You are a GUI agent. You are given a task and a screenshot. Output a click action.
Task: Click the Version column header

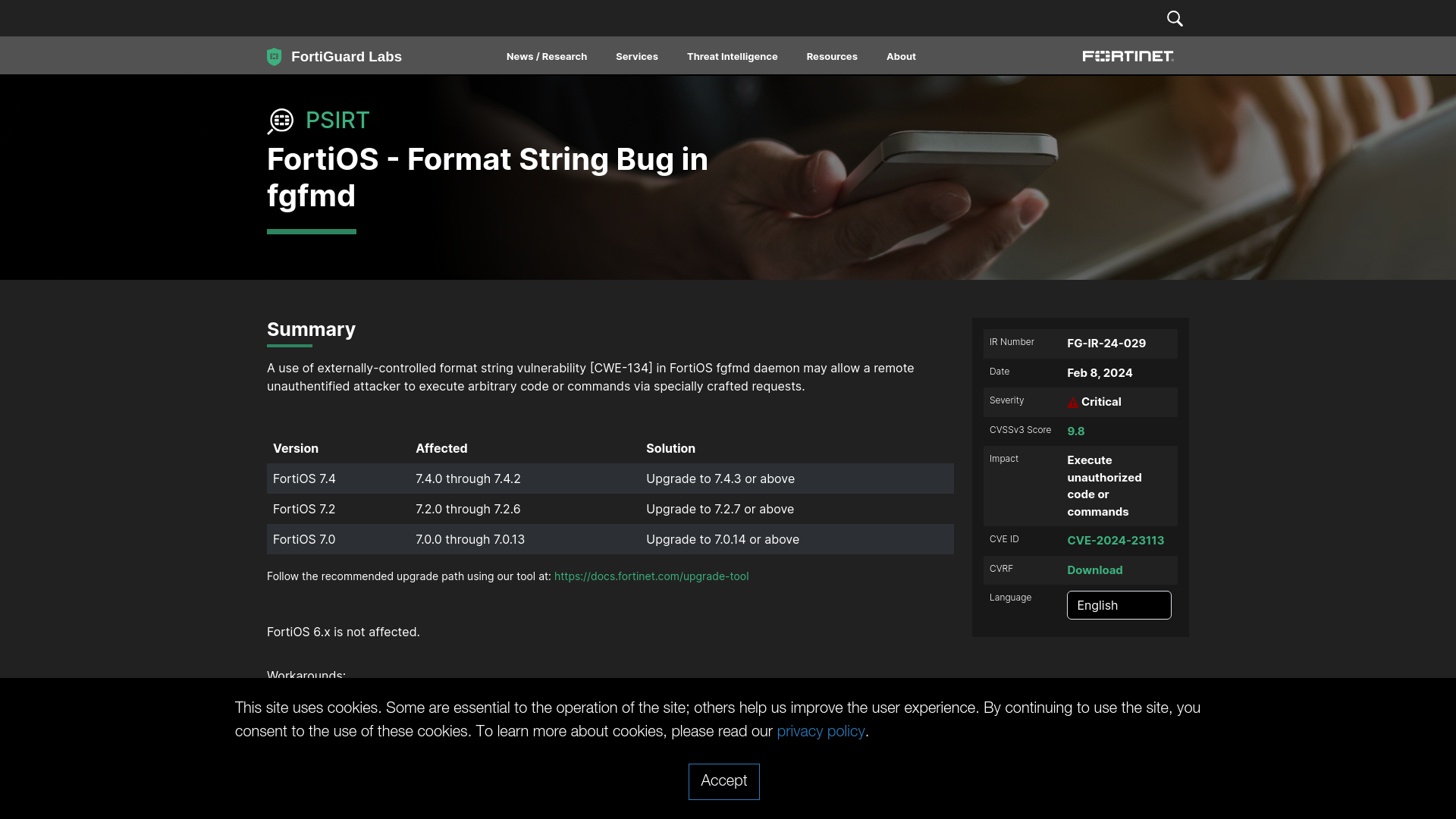click(296, 449)
